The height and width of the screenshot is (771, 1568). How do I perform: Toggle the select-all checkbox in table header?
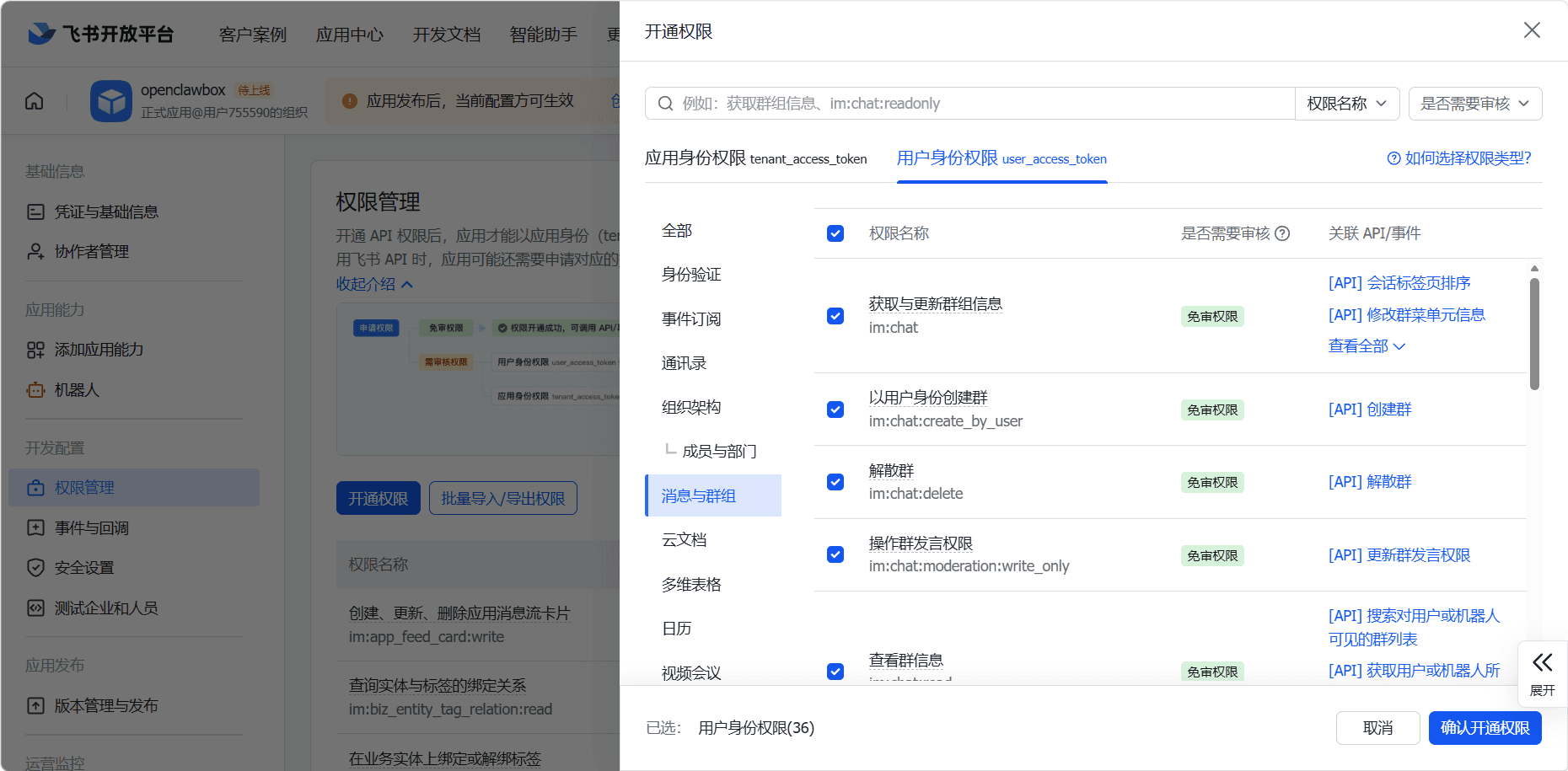(835, 233)
